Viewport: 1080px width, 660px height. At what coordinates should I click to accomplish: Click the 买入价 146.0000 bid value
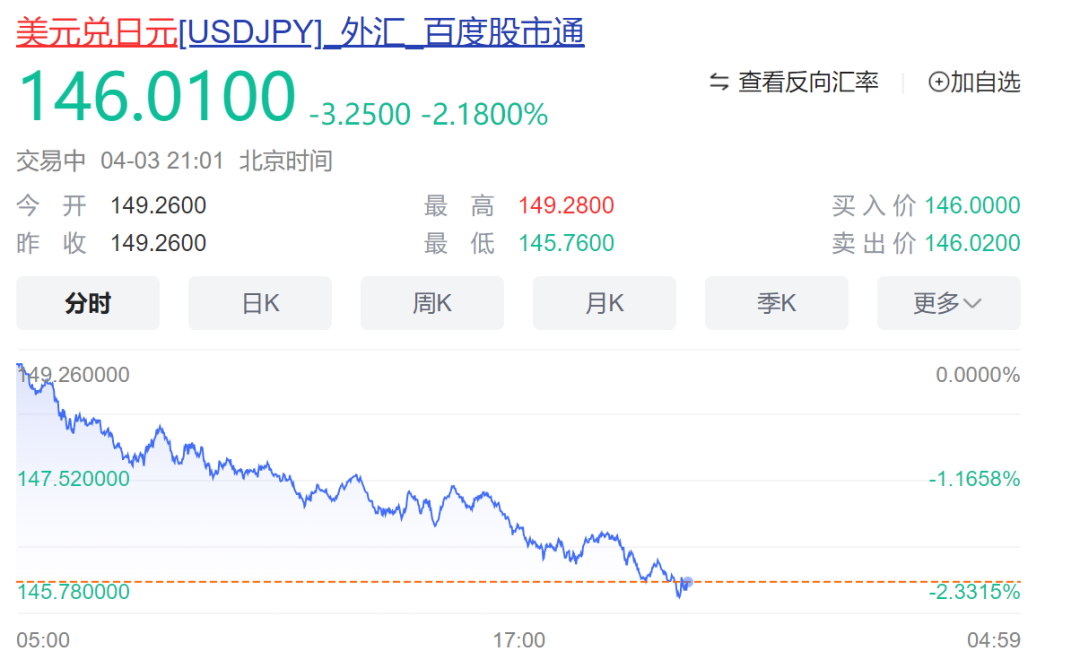pyautogui.click(x=972, y=206)
